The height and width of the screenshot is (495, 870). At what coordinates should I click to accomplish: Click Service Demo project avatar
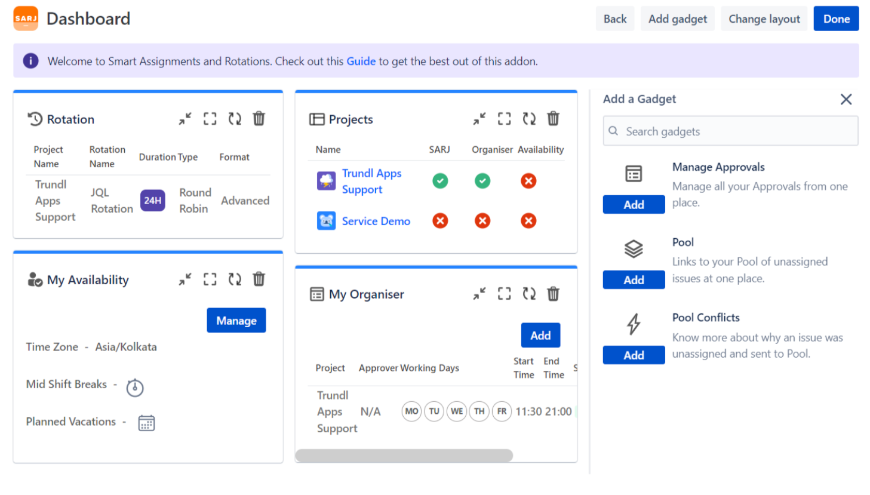pos(326,221)
